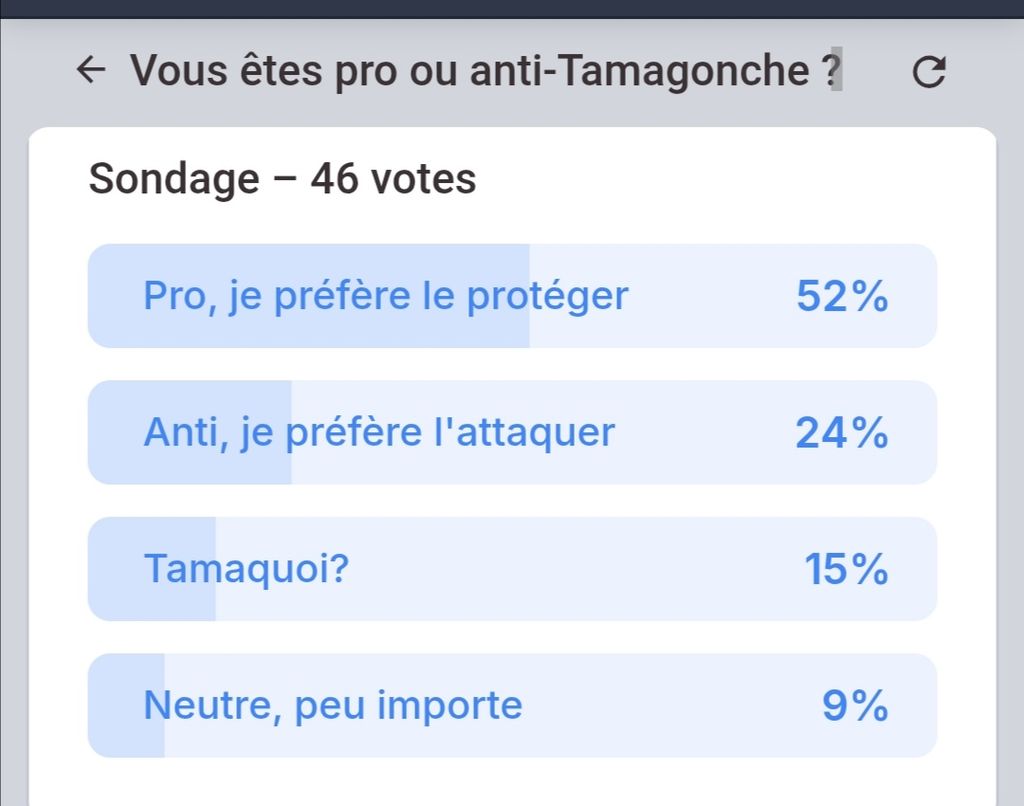Click the 24% result figure
1024x806 pixels.
pos(841,432)
